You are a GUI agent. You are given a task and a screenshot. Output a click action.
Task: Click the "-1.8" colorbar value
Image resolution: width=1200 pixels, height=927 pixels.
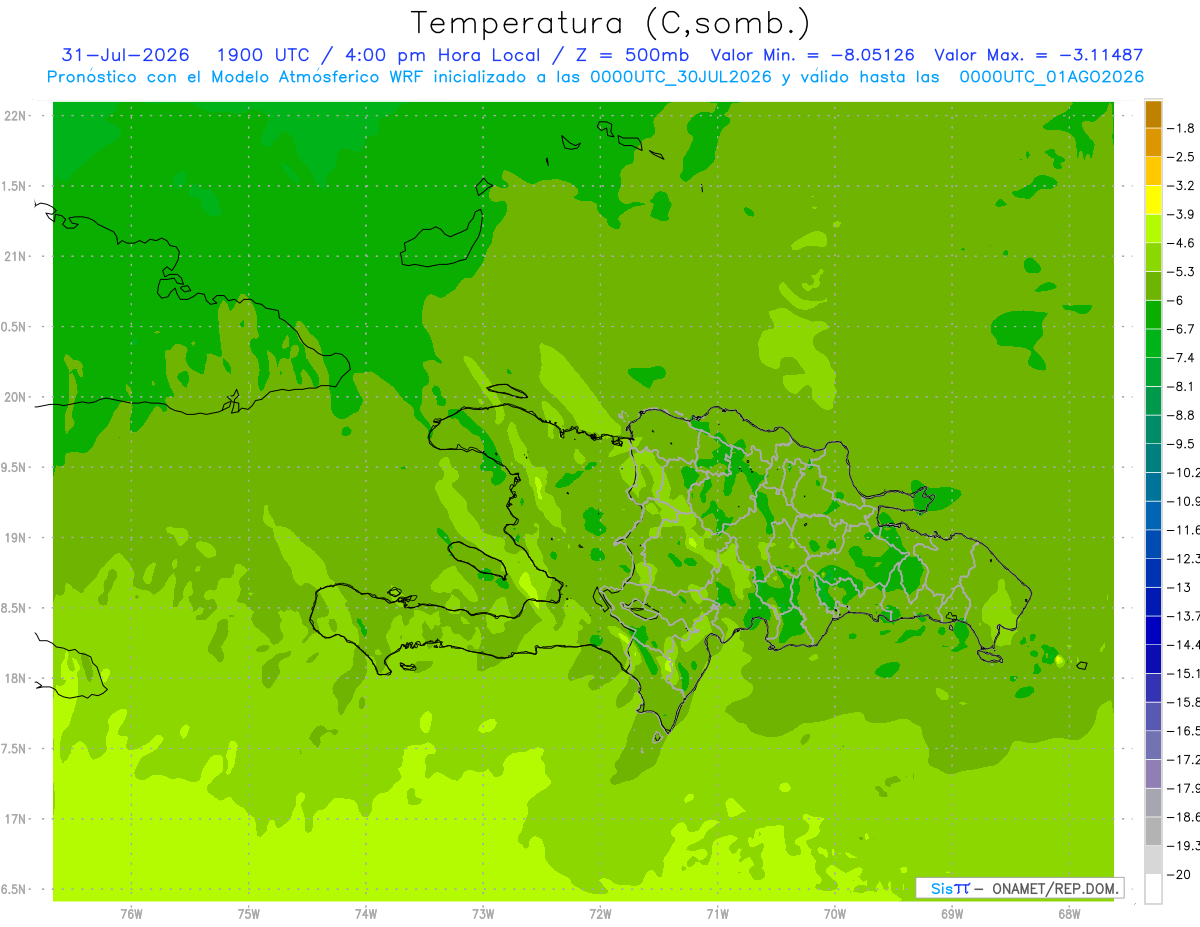tap(1182, 128)
